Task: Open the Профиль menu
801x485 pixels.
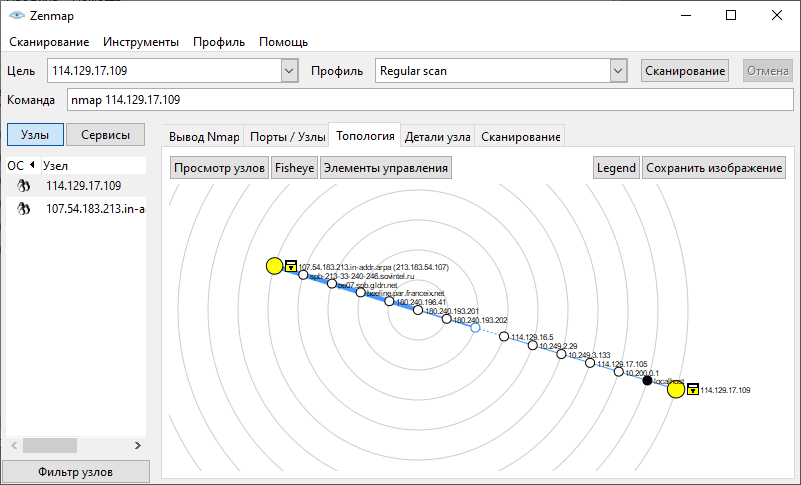Action: [219, 42]
